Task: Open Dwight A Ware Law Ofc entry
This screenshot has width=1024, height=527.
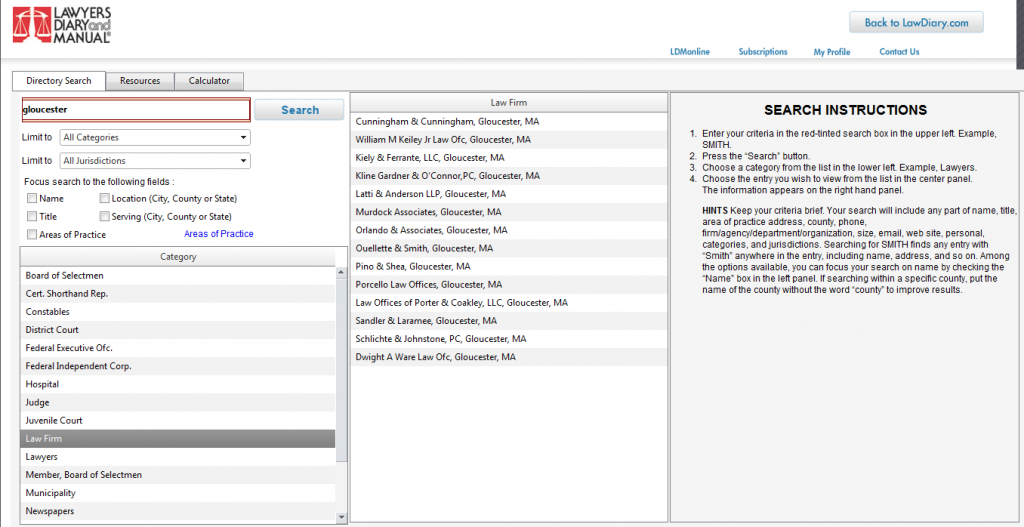Action: 509,357
